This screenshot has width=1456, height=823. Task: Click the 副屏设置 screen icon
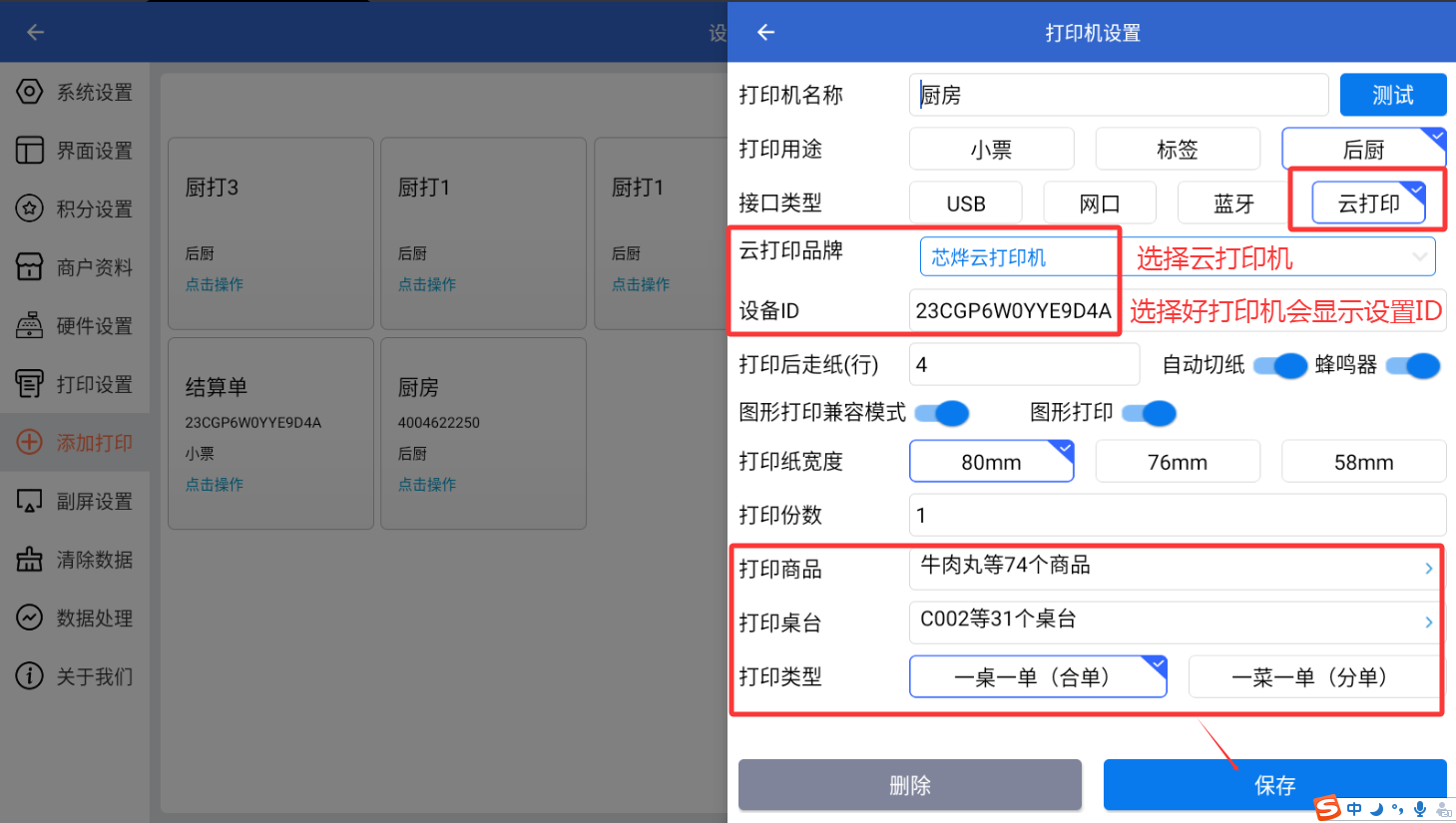pos(30,501)
